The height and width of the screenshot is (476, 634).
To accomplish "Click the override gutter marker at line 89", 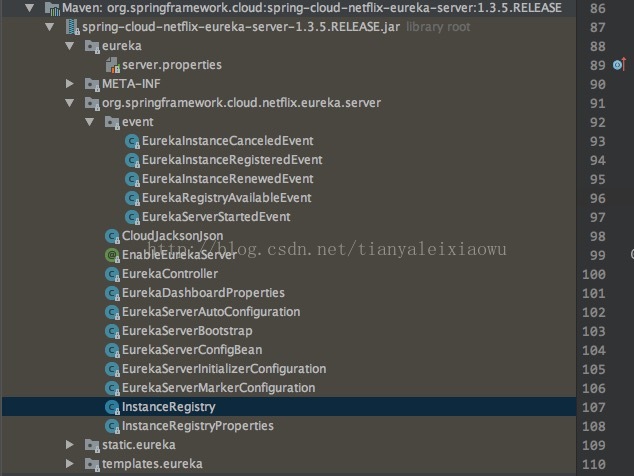I will [619, 65].
